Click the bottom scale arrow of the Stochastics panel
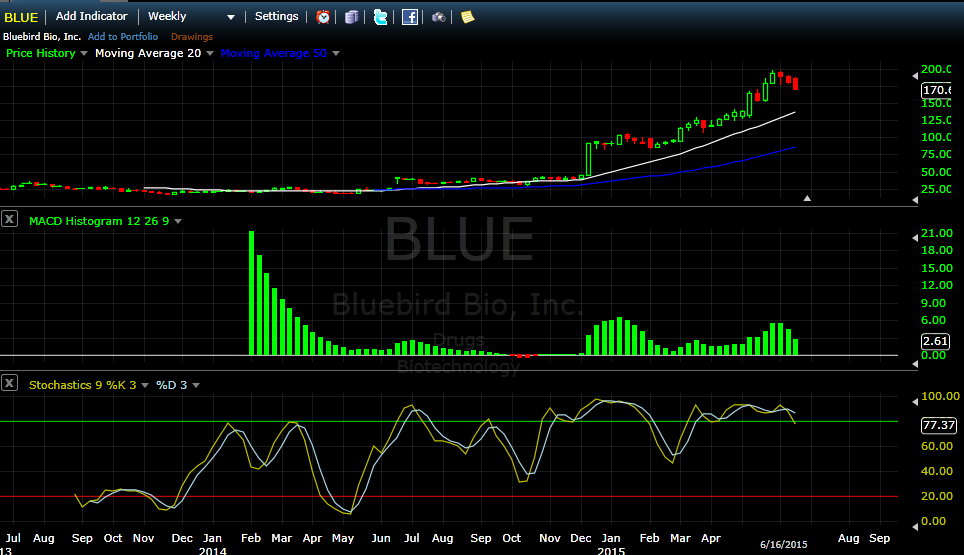 click(x=915, y=526)
